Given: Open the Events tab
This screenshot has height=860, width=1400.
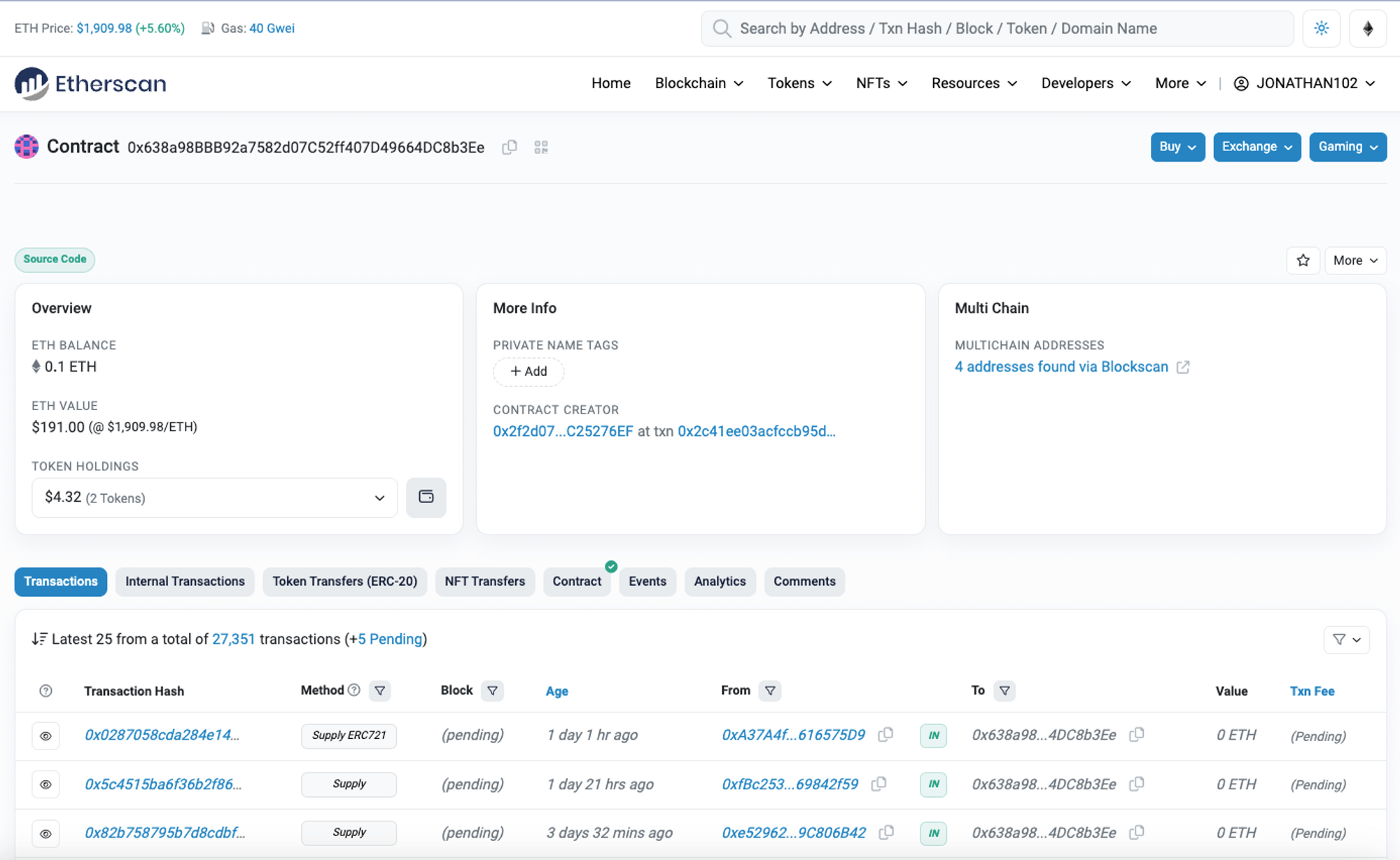Looking at the screenshot, I should 647,581.
